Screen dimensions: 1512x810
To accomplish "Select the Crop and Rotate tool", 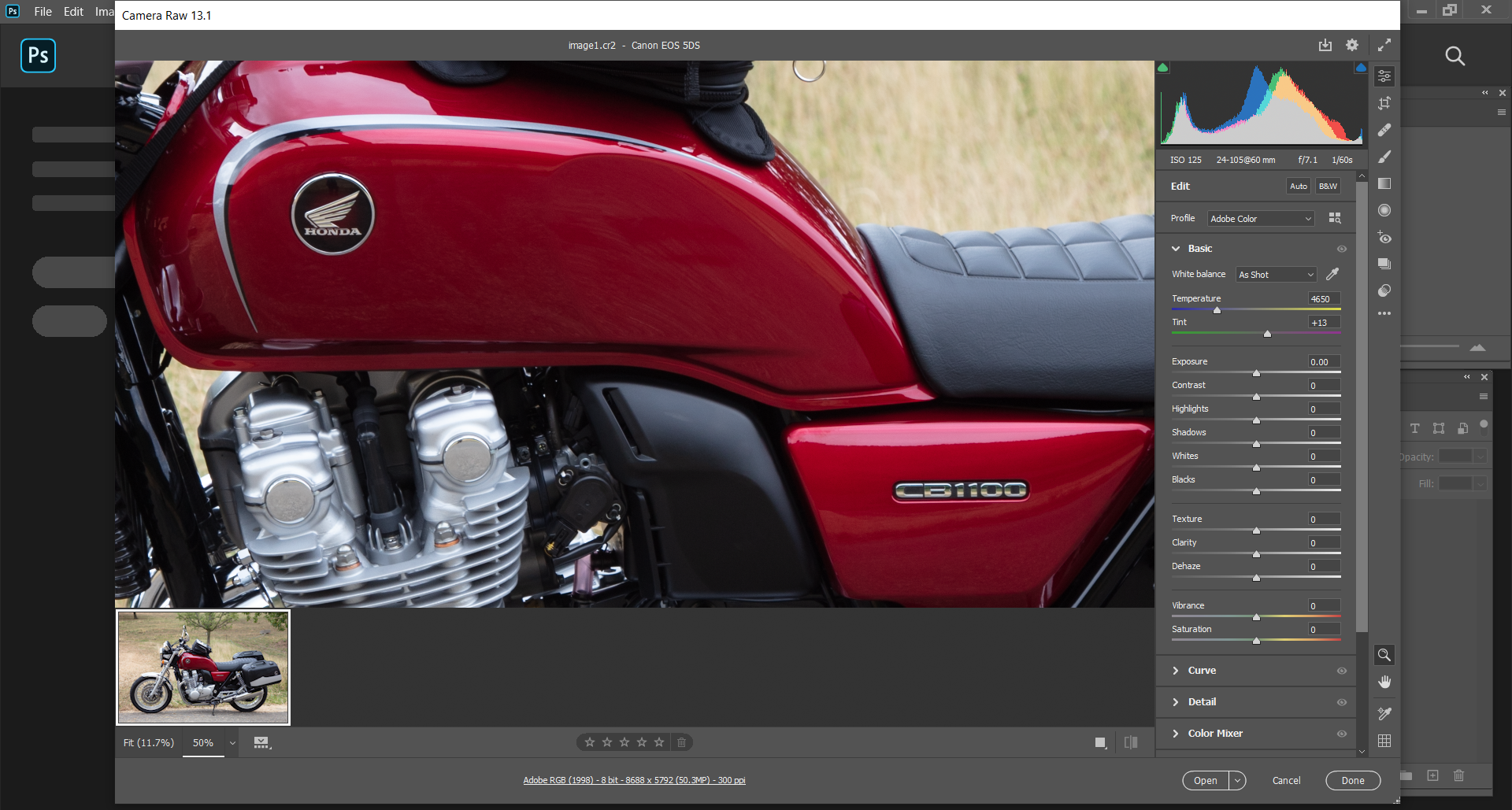I will click(x=1384, y=103).
